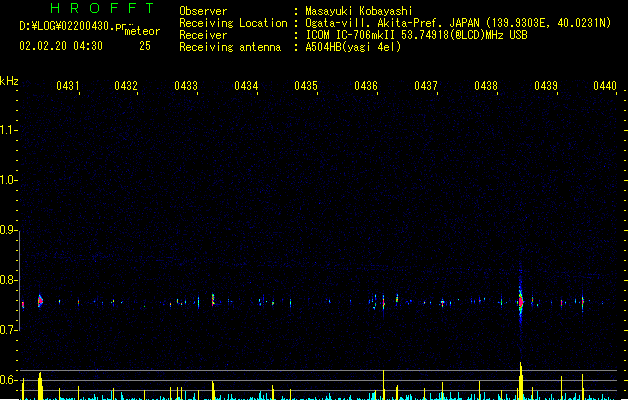Click the 0438 time marker
Viewport: 629px width, 400px height.
point(486,86)
